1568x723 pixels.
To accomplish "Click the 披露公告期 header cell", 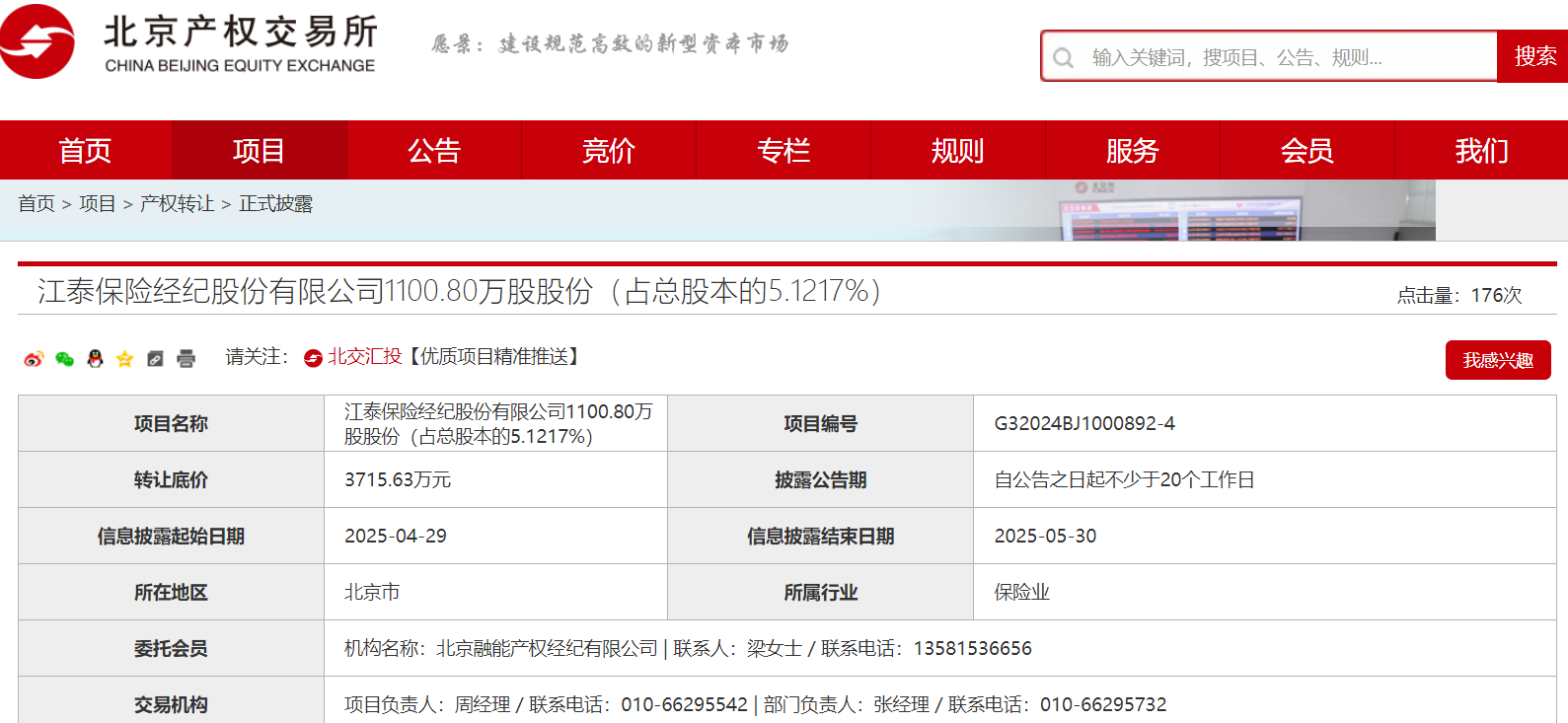I will click(x=820, y=479).
